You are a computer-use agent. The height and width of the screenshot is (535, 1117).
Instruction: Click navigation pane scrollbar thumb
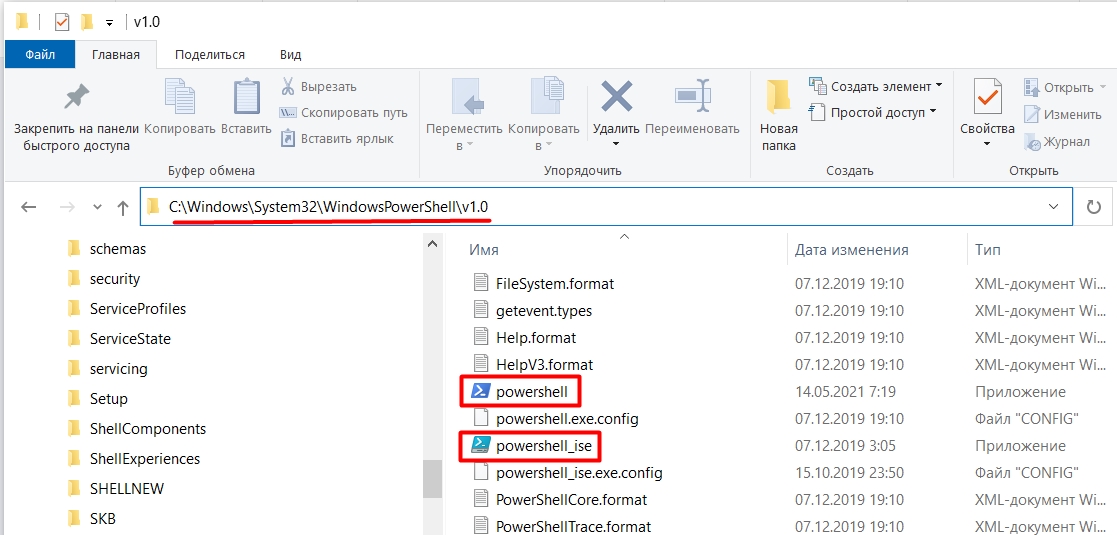(432, 478)
